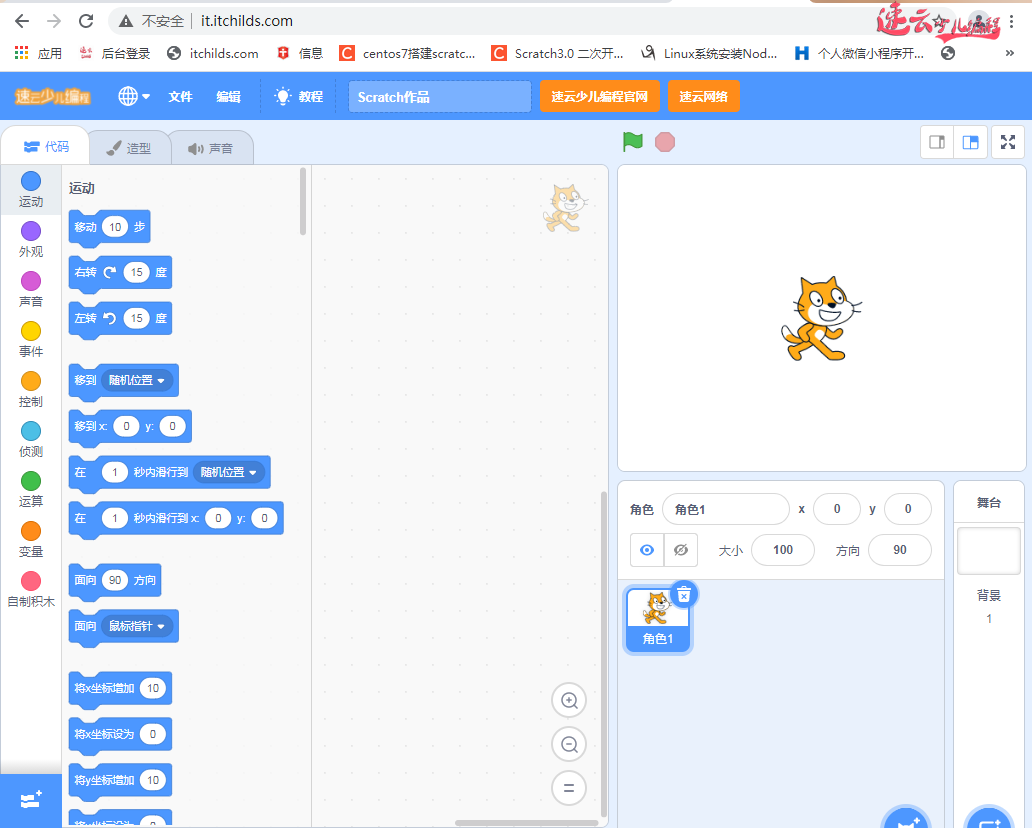Click the green flag to run project
The width and height of the screenshot is (1032, 828).
click(632, 142)
